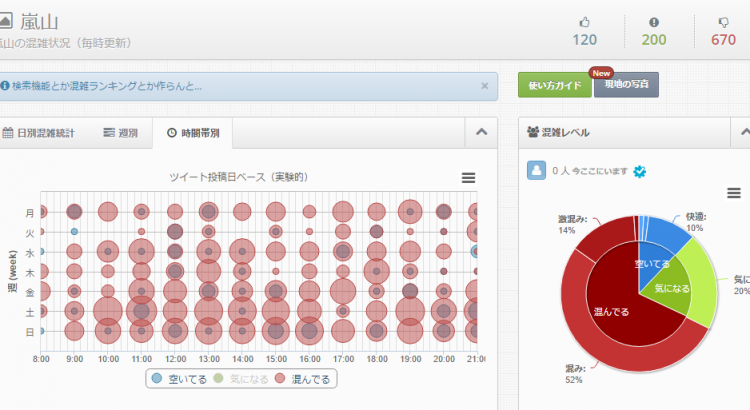Dismiss the blue notice with the X

coord(485,86)
